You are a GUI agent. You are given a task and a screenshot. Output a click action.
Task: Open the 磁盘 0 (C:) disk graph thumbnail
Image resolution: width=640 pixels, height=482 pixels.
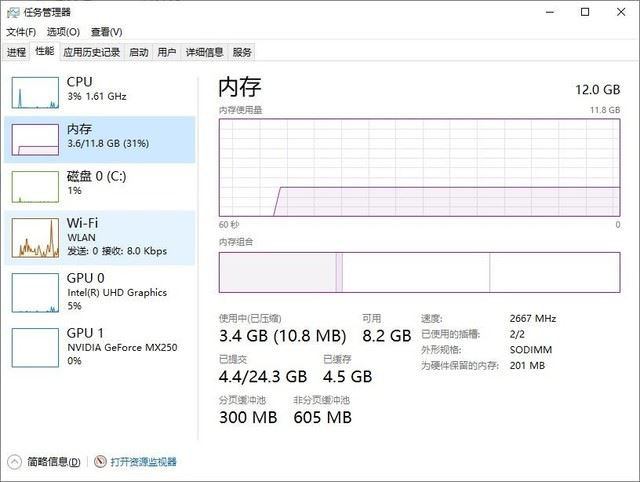tap(36, 187)
